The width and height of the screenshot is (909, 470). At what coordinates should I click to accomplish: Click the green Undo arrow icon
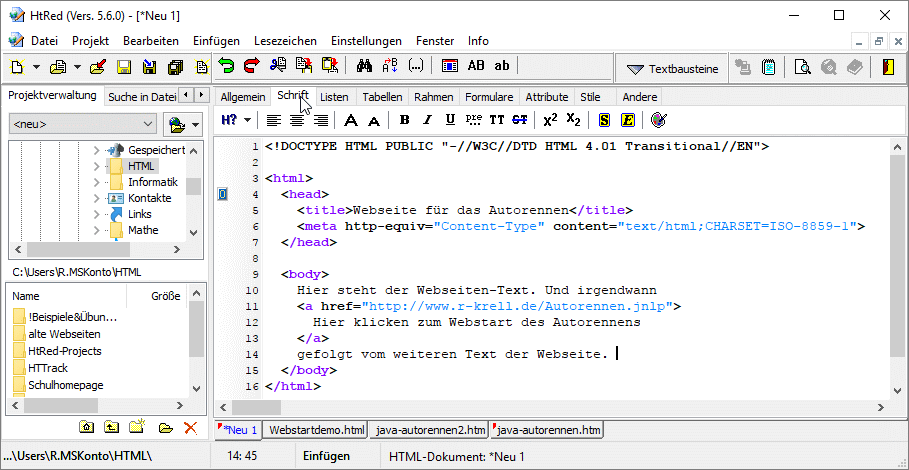(227, 67)
